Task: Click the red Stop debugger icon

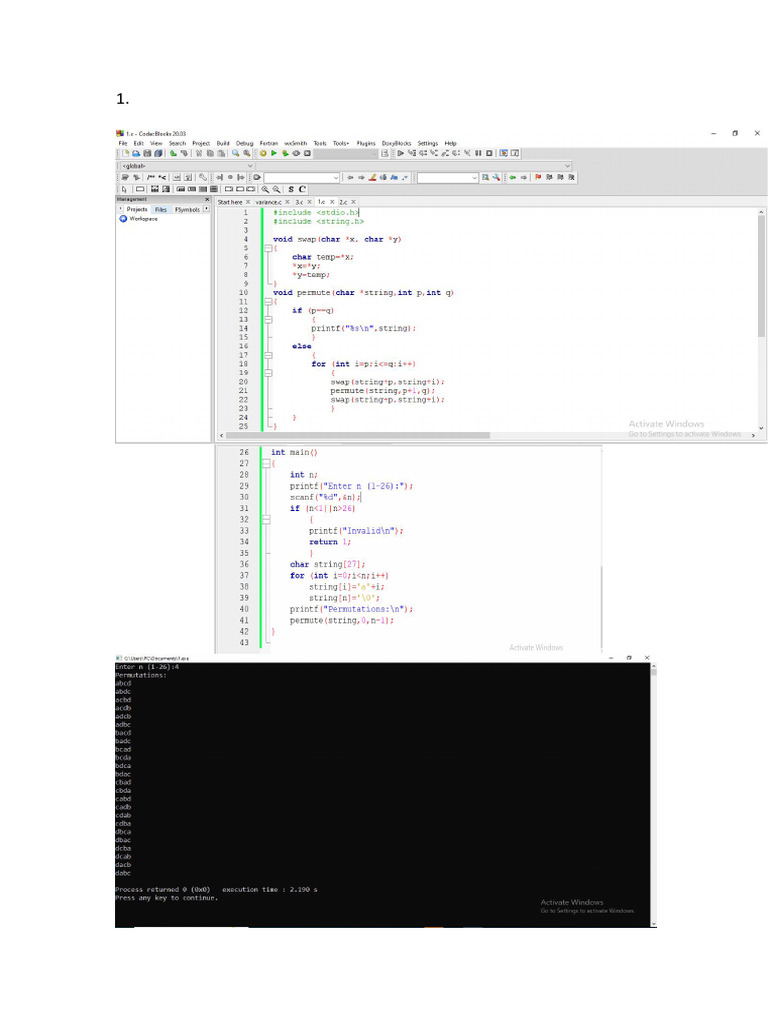Action: coord(490,154)
